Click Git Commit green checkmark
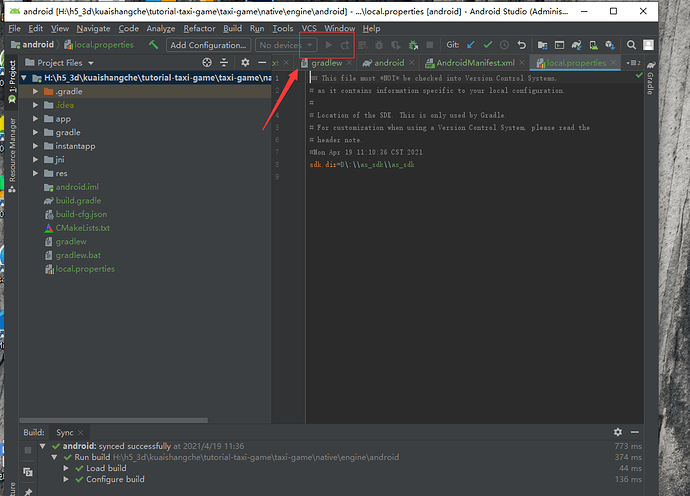The width and height of the screenshot is (690, 496). click(x=488, y=45)
